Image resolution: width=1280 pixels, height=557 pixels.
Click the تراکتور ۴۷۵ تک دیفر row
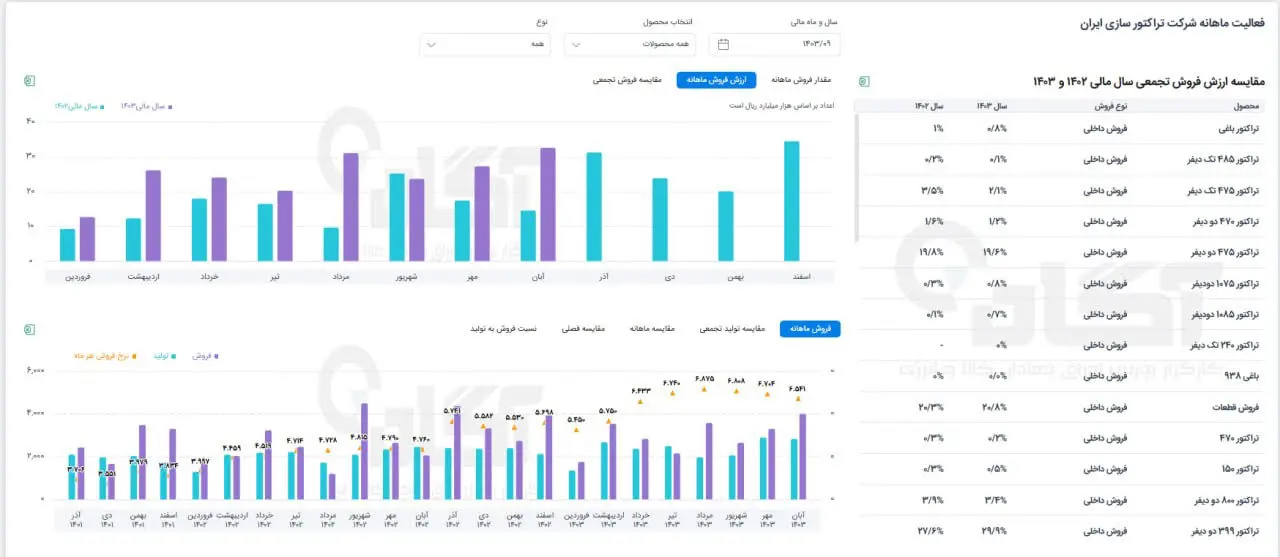(x=1063, y=191)
